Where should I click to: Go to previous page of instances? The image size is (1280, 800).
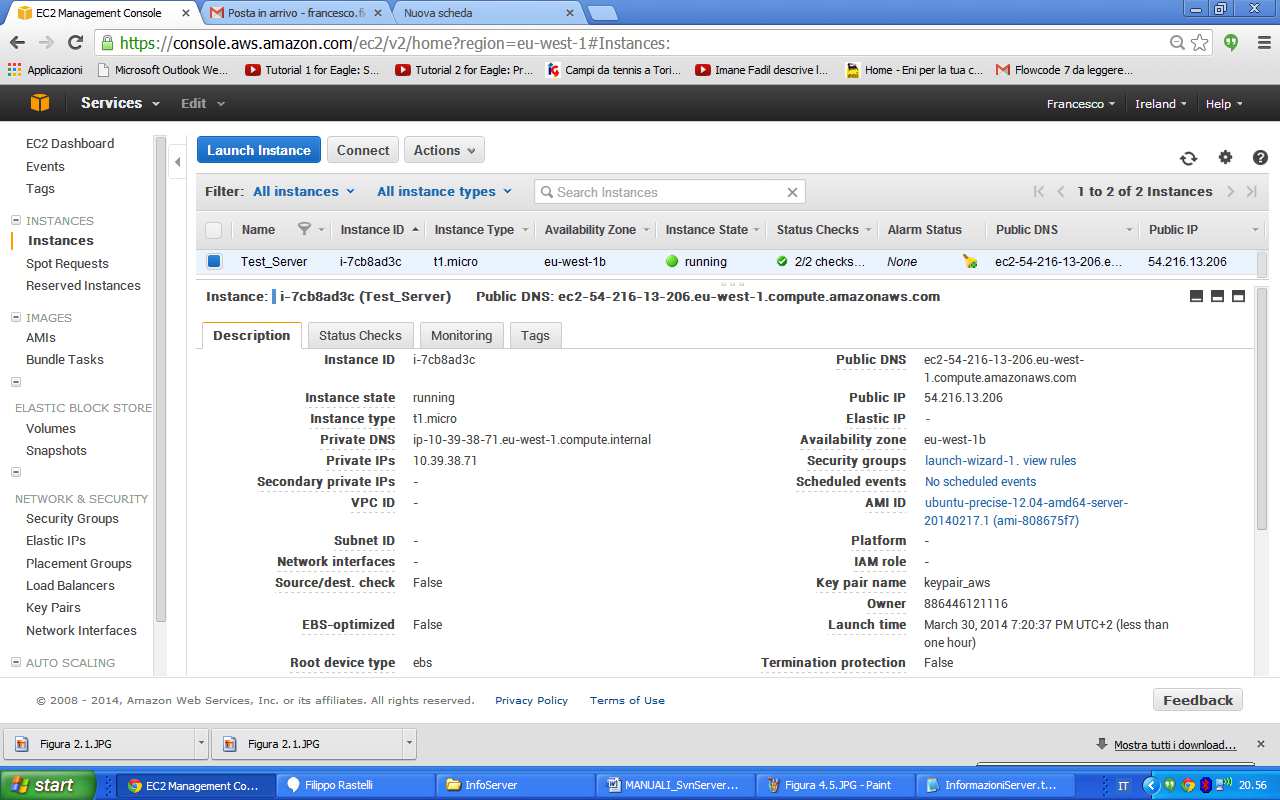(x=1061, y=192)
